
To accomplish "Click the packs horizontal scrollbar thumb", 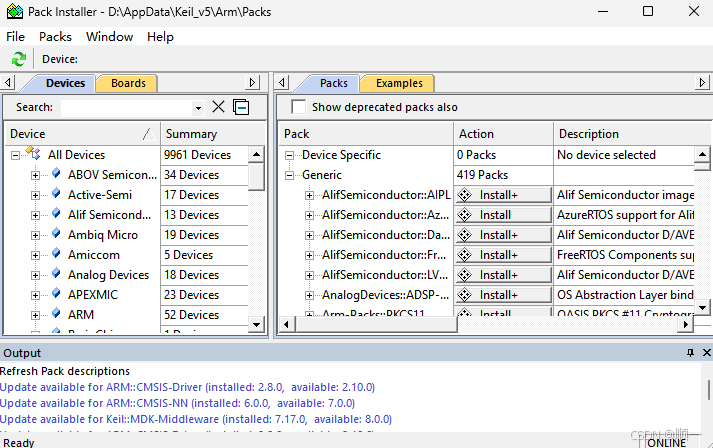I will (x=376, y=324).
